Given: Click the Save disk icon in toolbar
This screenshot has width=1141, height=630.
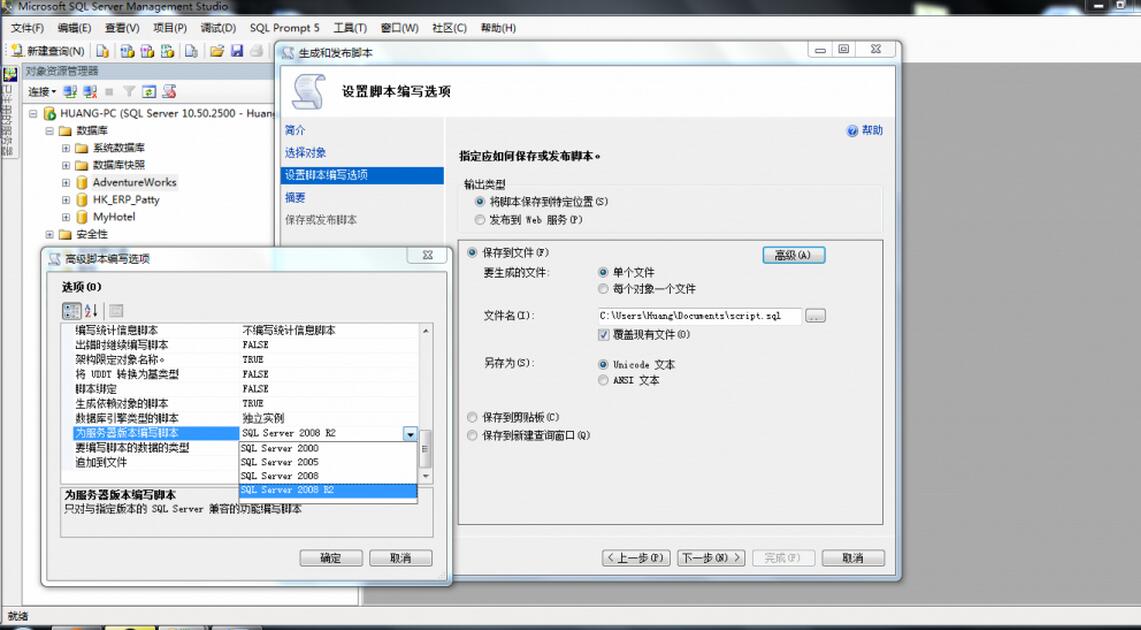Looking at the screenshot, I should pyautogui.click(x=237, y=51).
